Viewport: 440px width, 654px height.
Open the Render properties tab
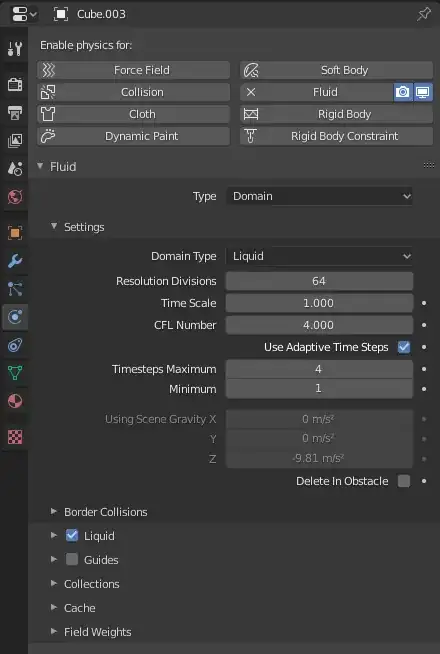coord(15,84)
